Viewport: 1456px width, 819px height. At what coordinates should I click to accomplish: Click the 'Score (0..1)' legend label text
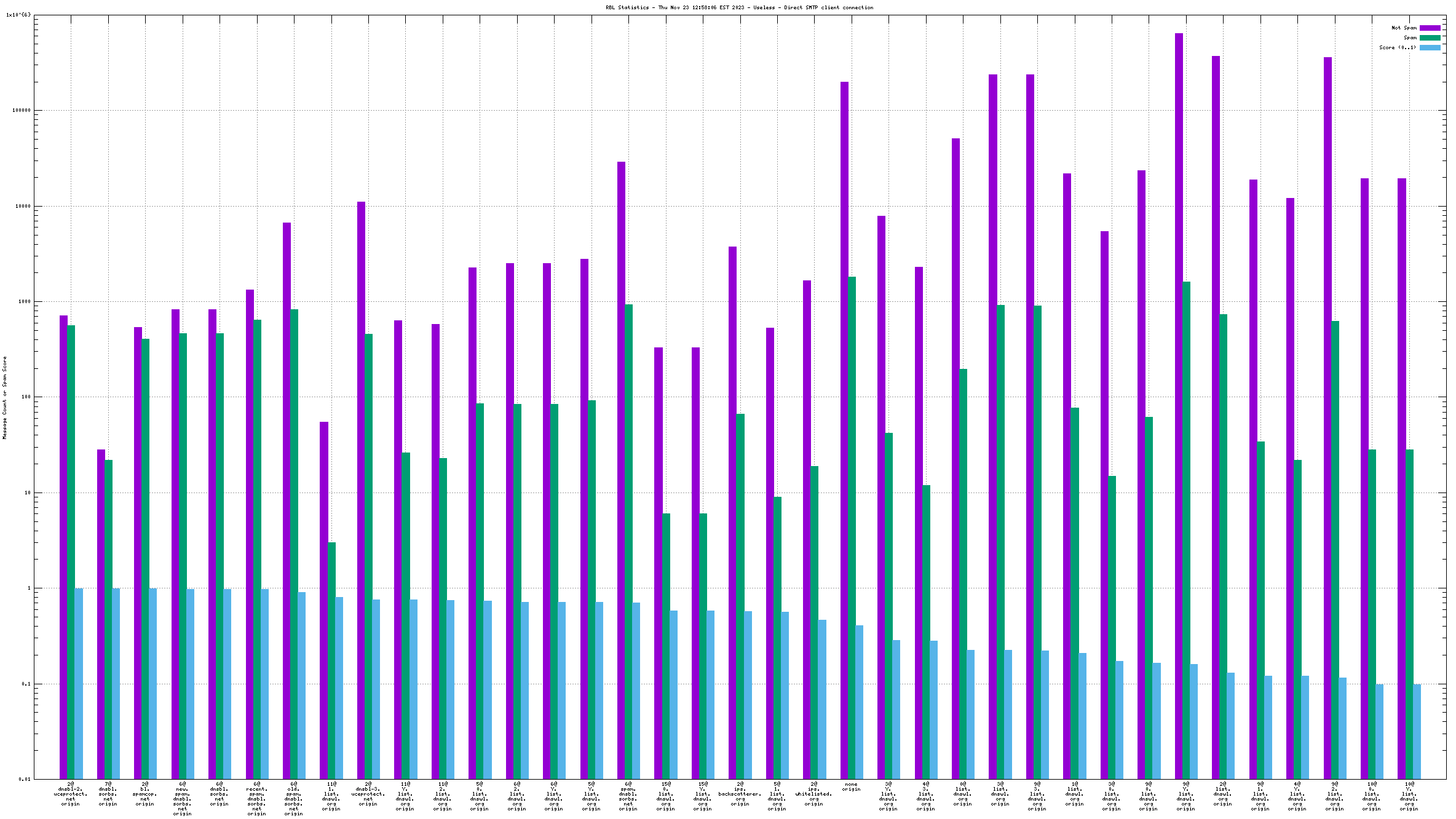pos(1397,47)
